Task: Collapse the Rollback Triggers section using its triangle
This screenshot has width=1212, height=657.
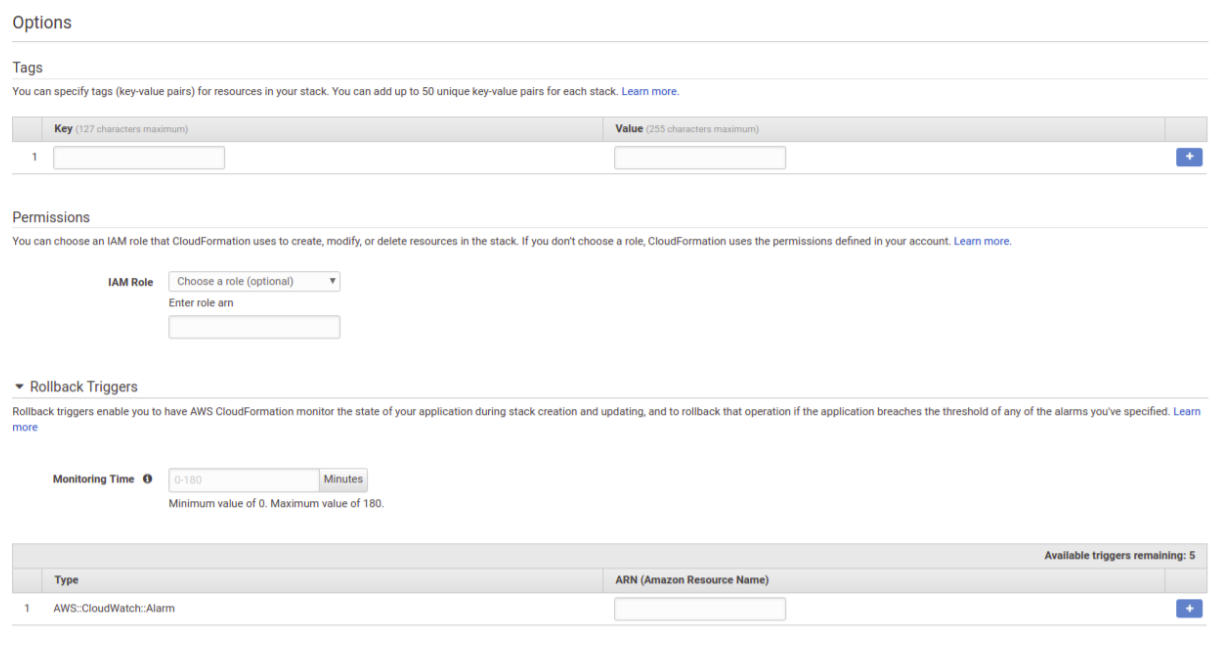Action: point(19,387)
